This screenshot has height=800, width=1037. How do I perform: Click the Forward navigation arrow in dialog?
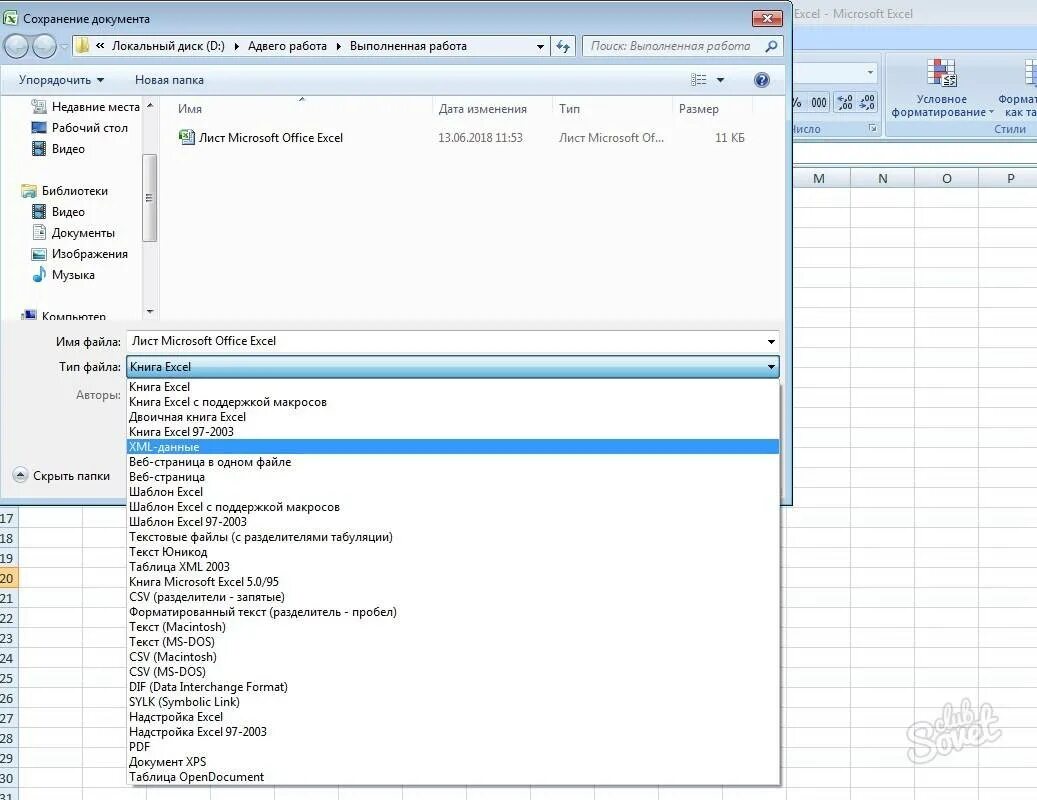(x=44, y=46)
